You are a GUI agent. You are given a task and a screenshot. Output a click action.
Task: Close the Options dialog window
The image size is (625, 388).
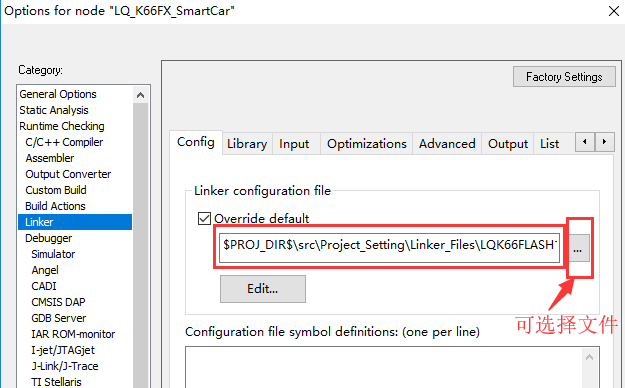coord(614,11)
